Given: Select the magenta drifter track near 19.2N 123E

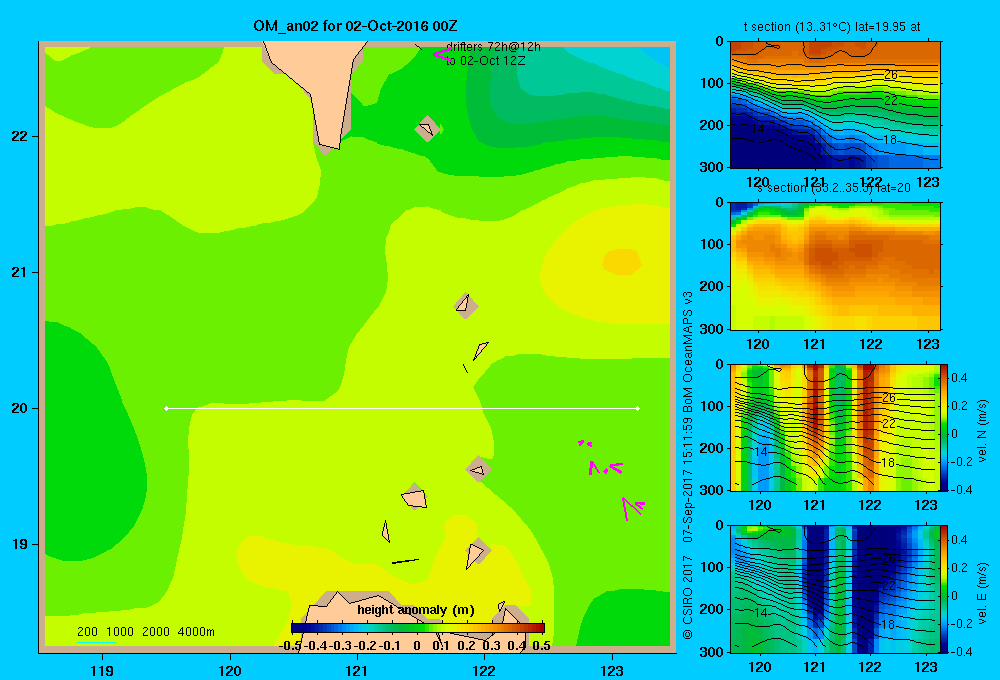Looking at the screenshot, I should pyautogui.click(x=632, y=508).
